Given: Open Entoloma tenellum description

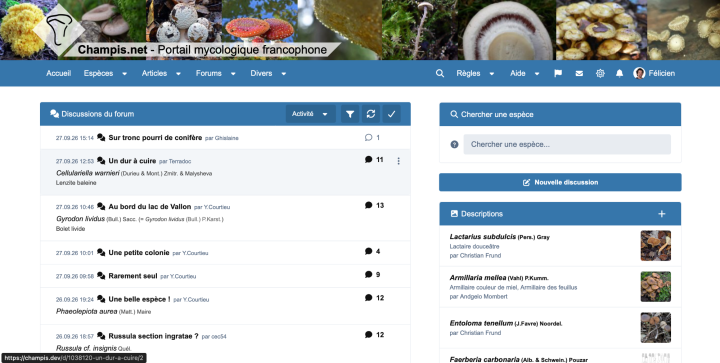Looking at the screenshot, I should [x=481, y=323].
